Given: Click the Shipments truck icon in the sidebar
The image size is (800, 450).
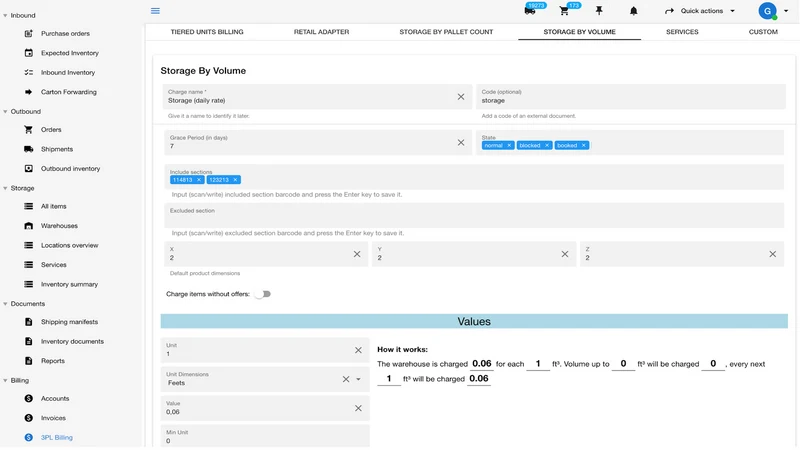Looking at the screenshot, I should tap(29, 149).
